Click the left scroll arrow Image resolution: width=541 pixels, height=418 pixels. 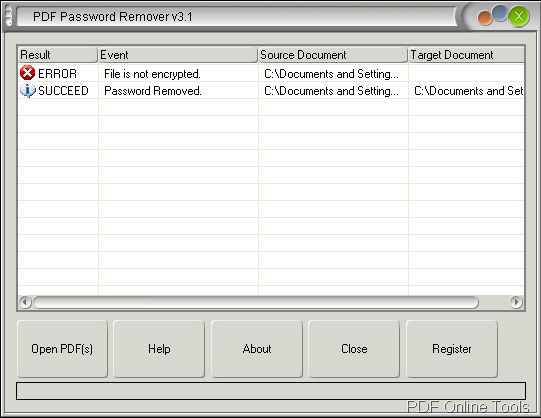pos(25,302)
